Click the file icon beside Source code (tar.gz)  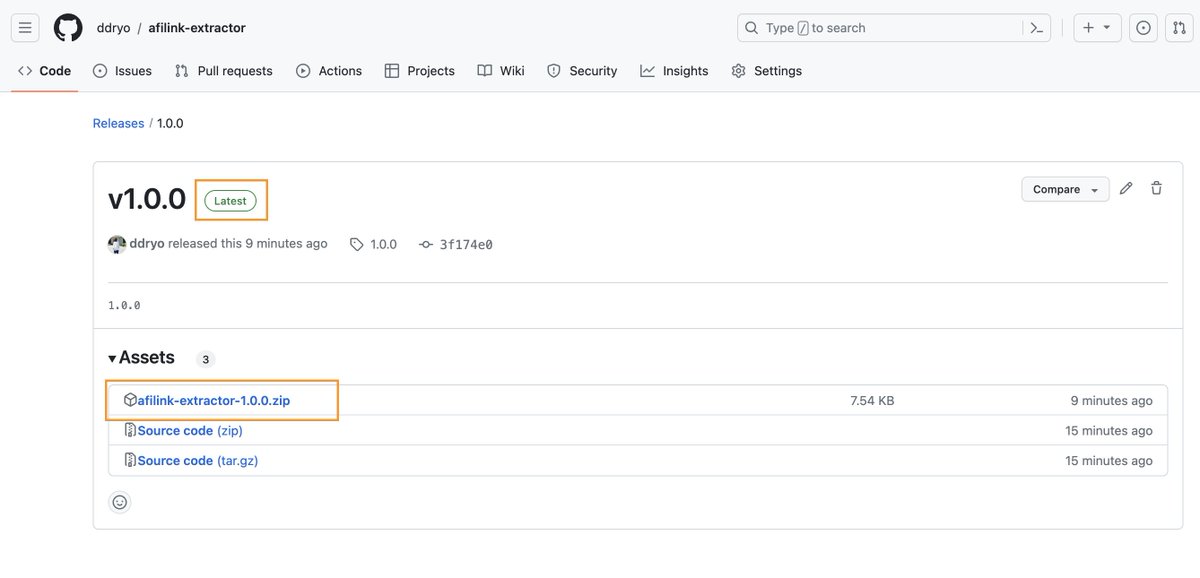click(x=130, y=460)
